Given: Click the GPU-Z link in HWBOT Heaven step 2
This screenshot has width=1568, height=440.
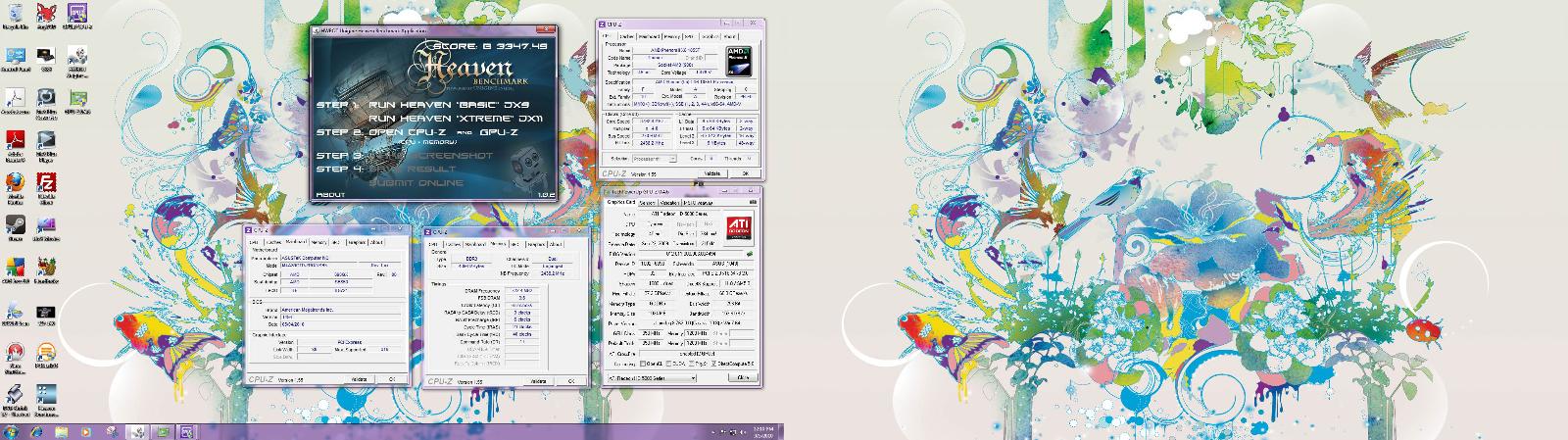Looking at the screenshot, I should tap(500, 130).
